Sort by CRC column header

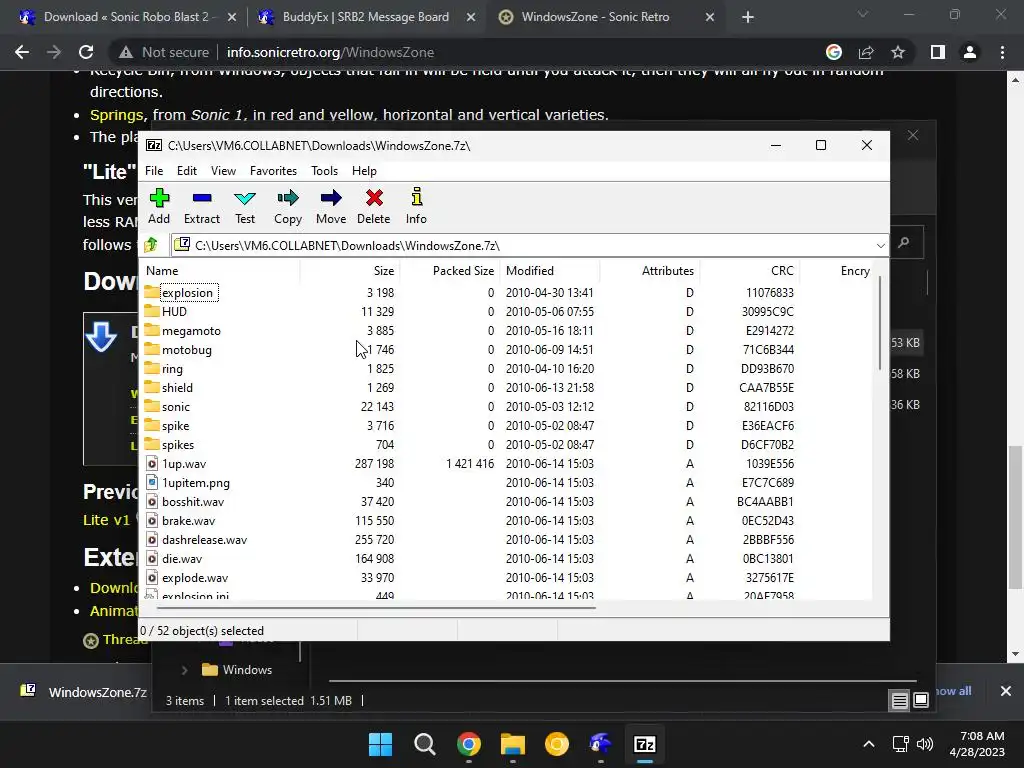pyautogui.click(x=750, y=270)
